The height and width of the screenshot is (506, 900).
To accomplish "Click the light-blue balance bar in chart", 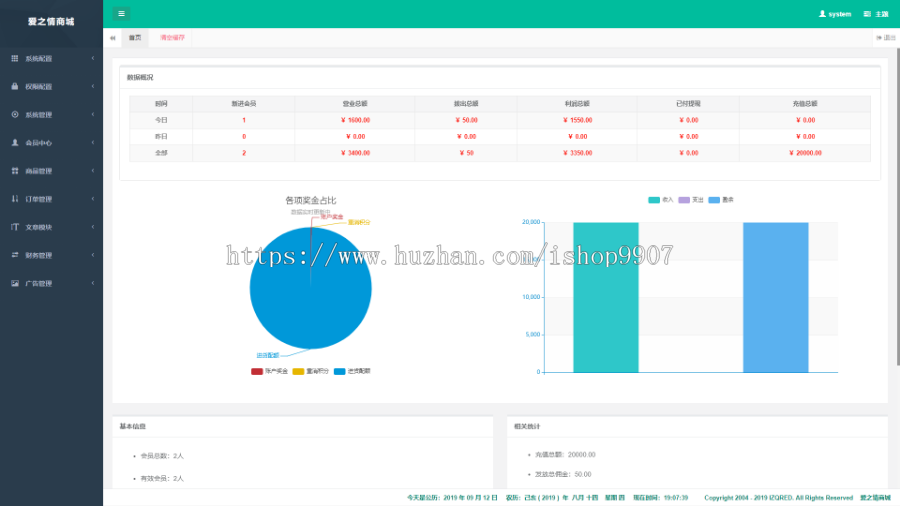I will 775,297.
